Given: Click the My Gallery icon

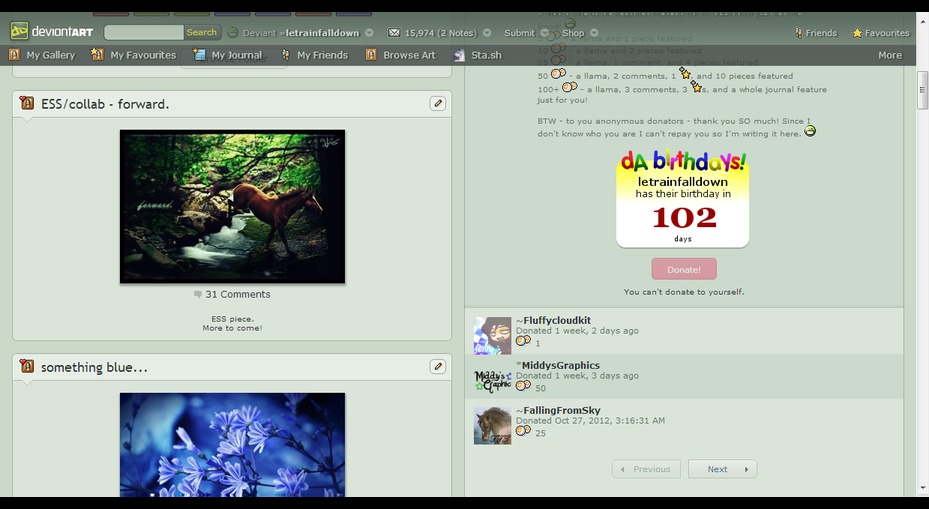Looking at the screenshot, I should [x=14, y=55].
